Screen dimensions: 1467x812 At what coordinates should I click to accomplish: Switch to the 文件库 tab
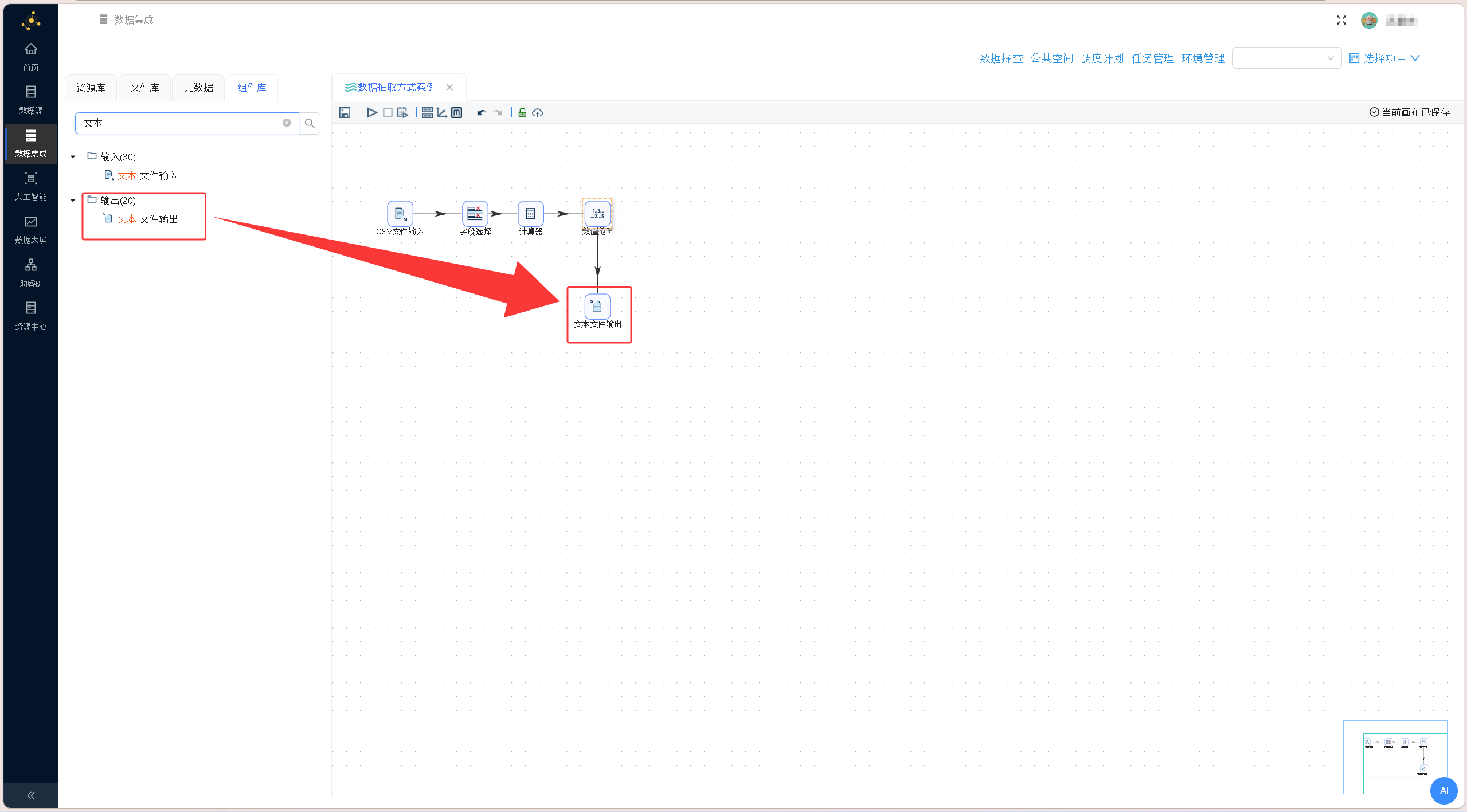(x=144, y=88)
